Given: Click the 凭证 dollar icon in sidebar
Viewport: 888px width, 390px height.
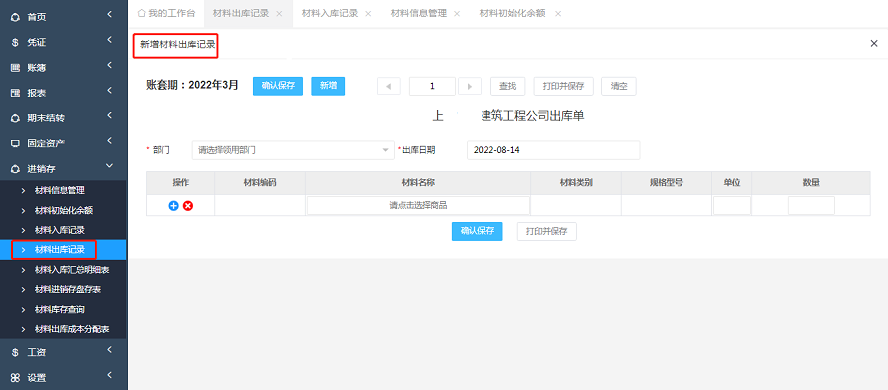Looking at the screenshot, I should [x=16, y=42].
